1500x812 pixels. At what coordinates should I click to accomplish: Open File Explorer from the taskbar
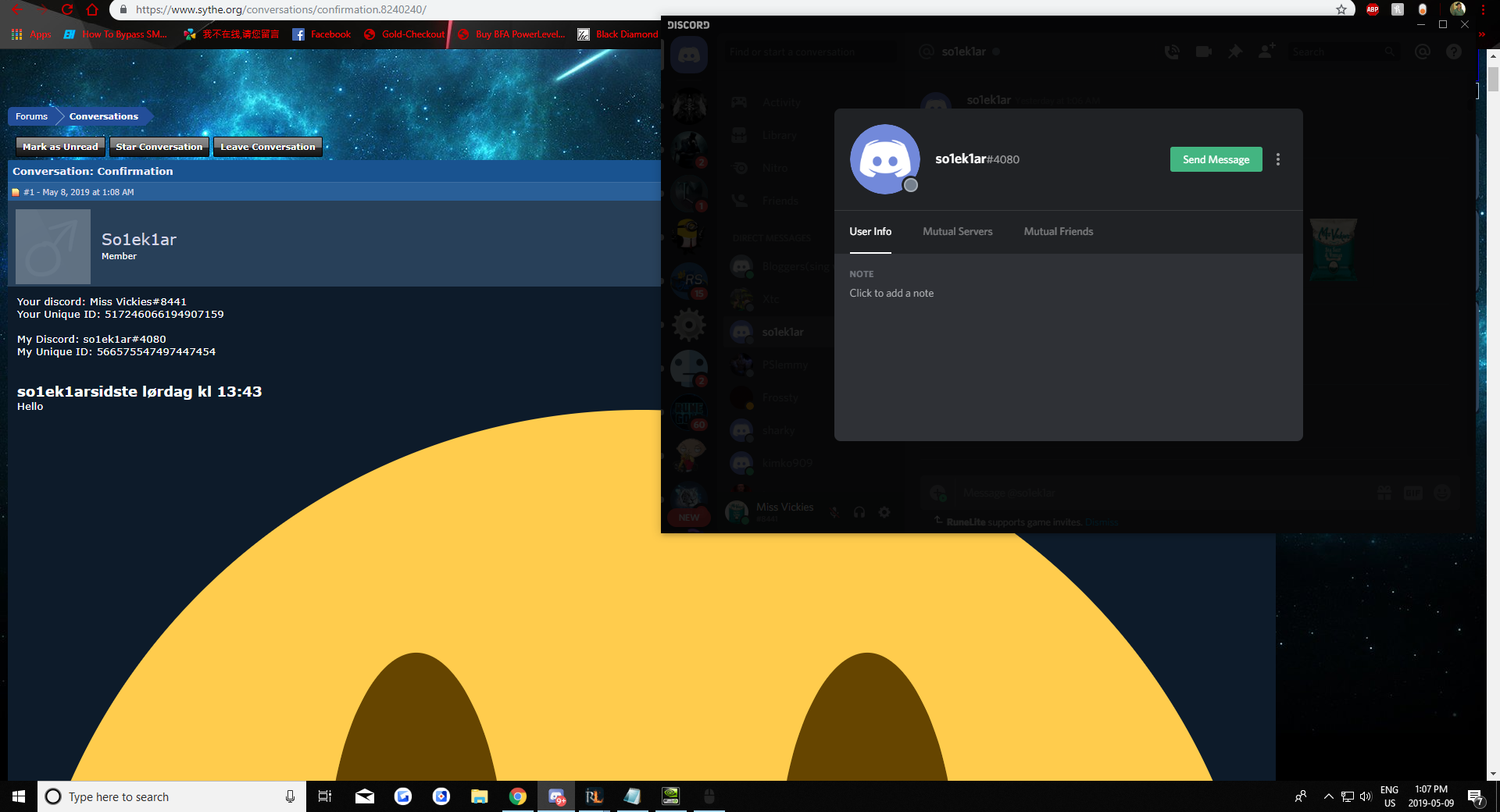point(479,796)
